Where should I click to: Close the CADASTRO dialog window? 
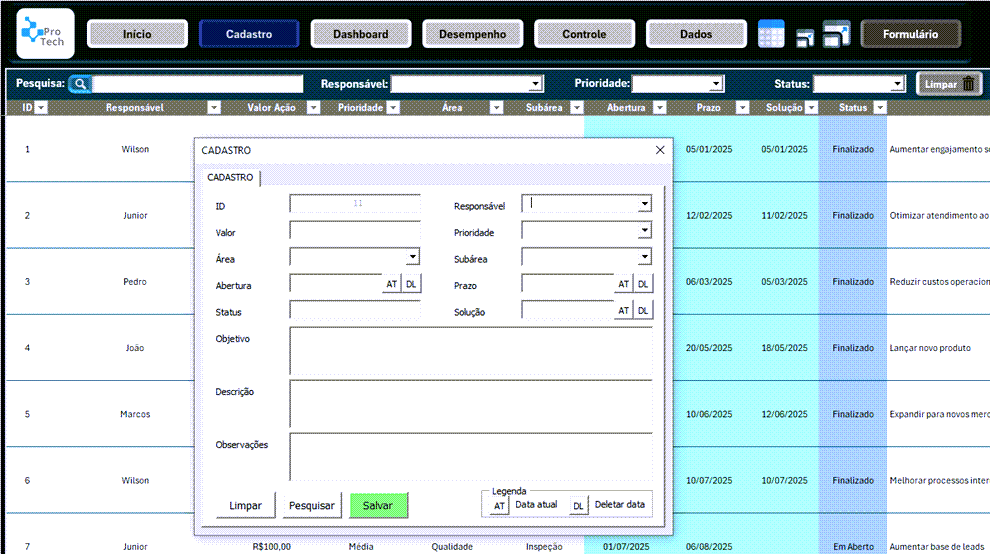pos(659,150)
